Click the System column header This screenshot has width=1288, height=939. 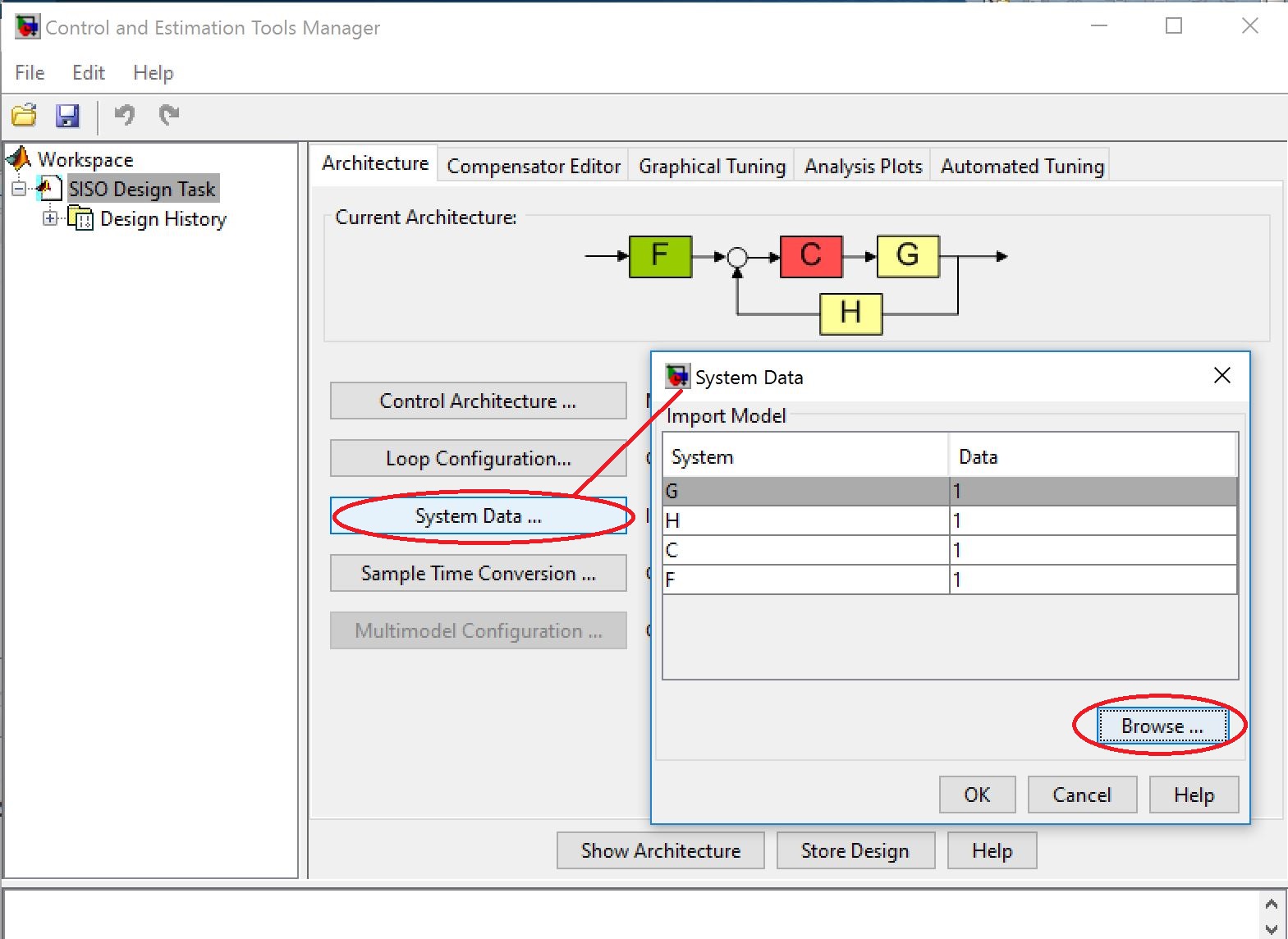pos(806,456)
